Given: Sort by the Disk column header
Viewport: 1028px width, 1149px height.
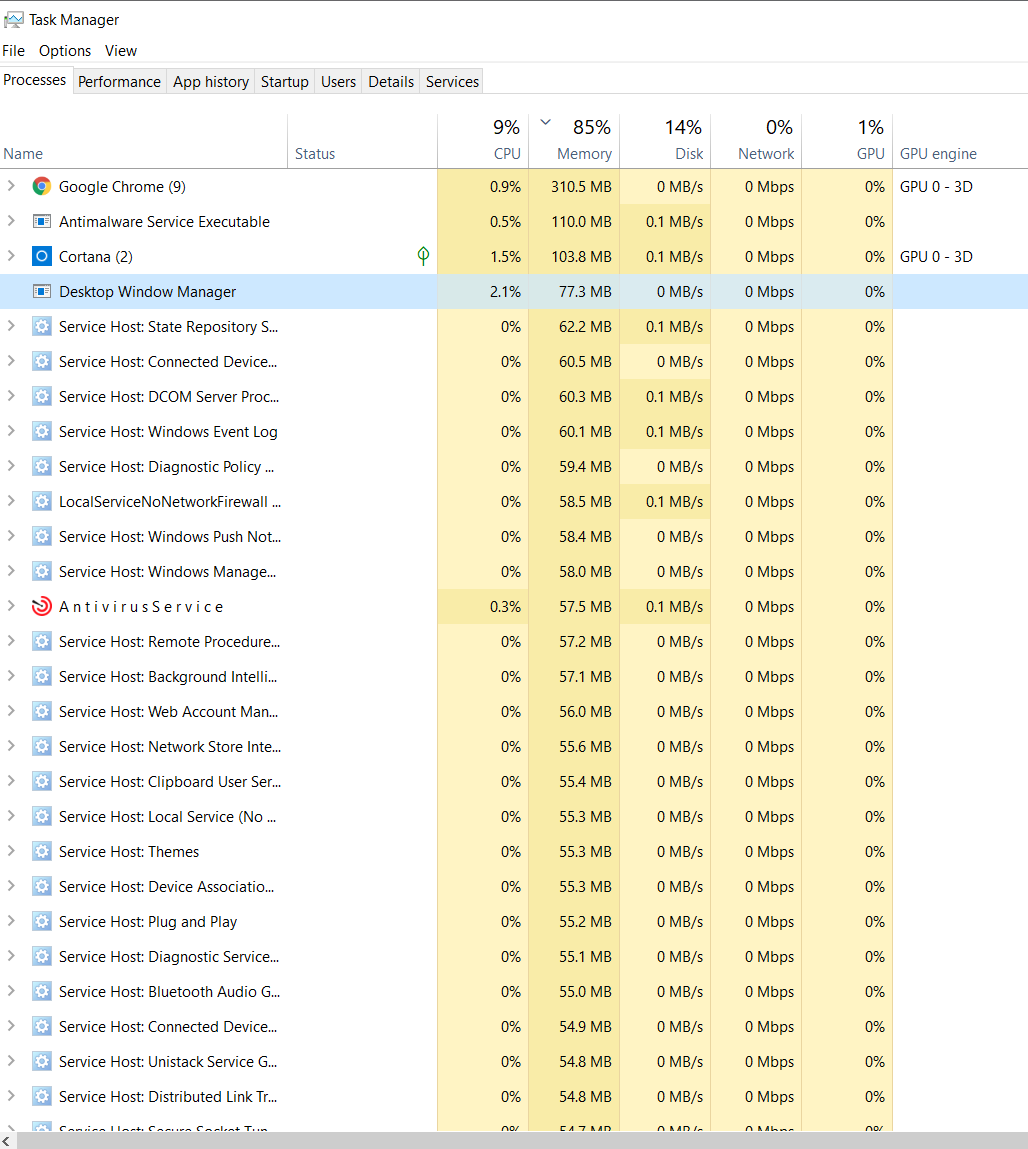Looking at the screenshot, I should (665, 141).
